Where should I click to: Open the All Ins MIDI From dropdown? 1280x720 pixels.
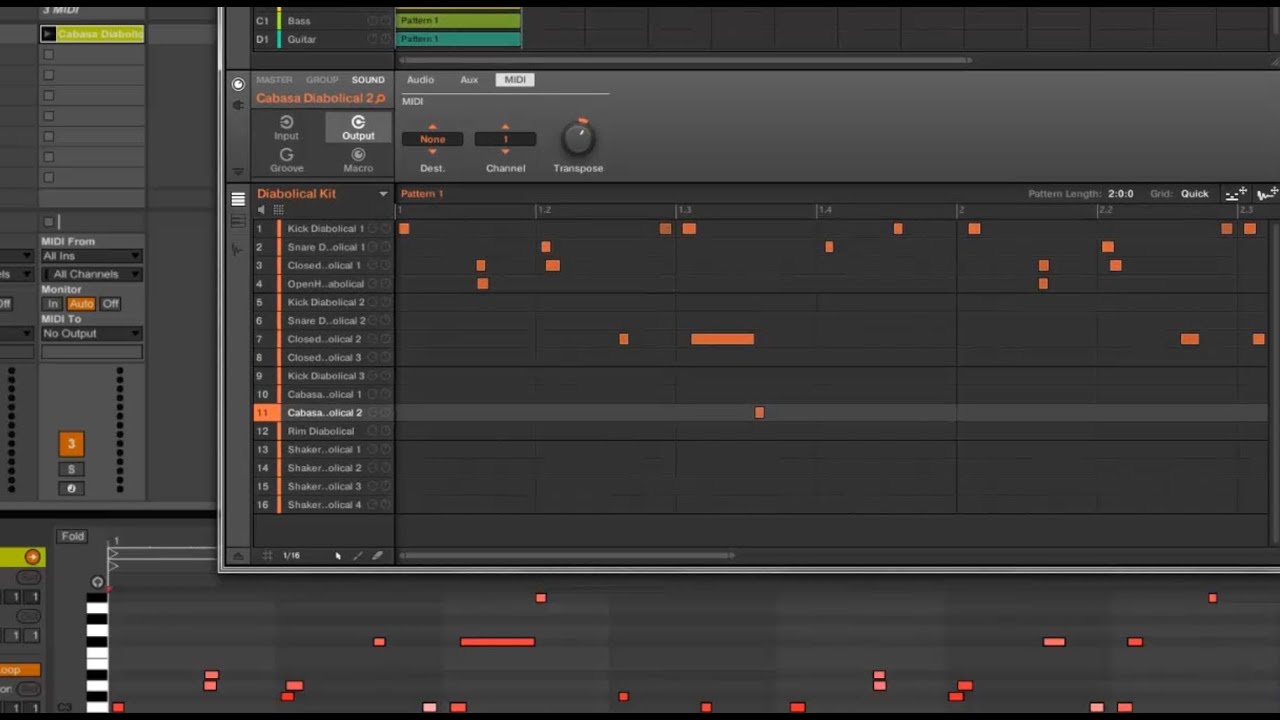click(91, 256)
